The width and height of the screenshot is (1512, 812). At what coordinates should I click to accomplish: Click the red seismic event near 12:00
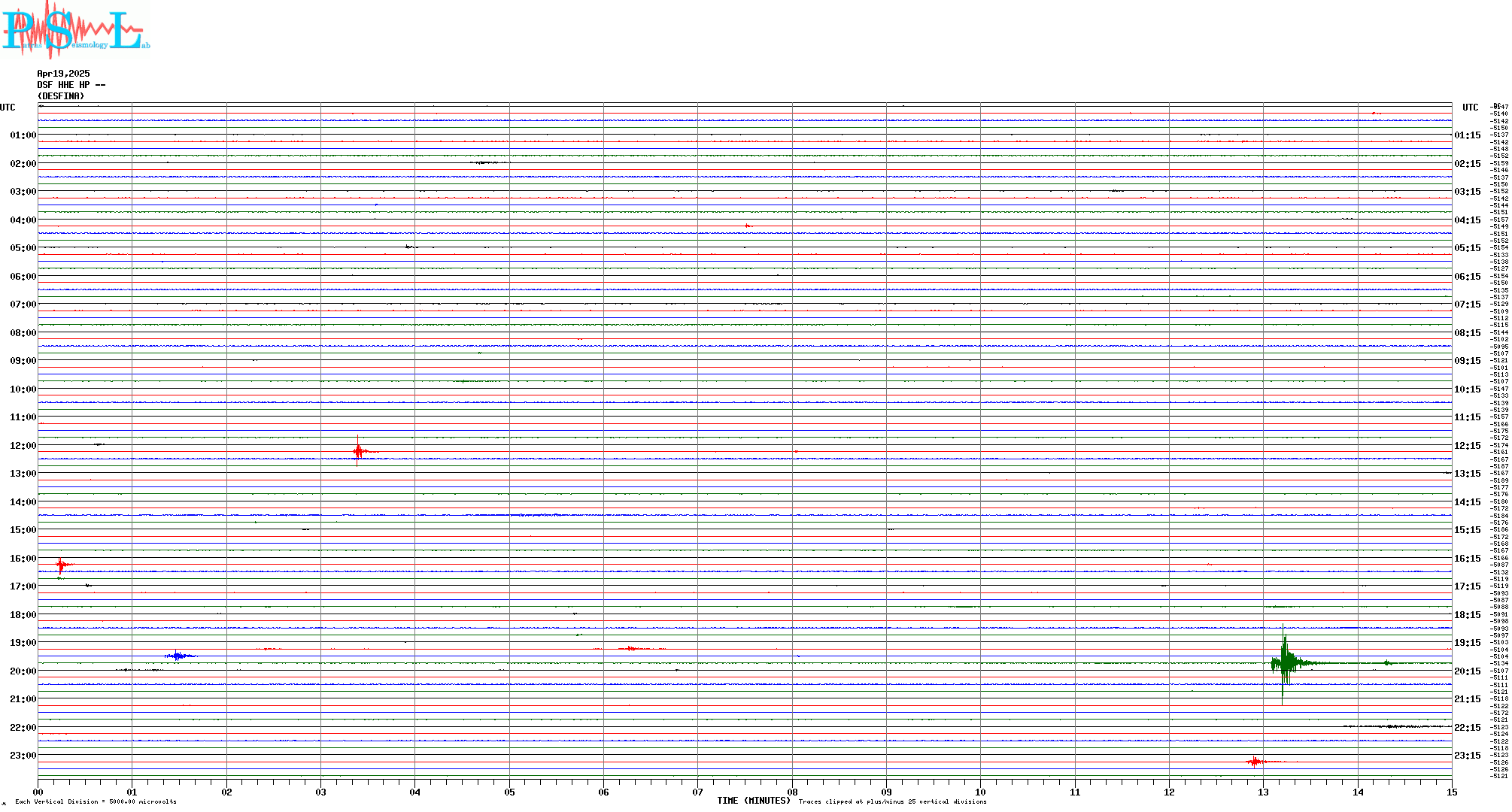pos(359,452)
